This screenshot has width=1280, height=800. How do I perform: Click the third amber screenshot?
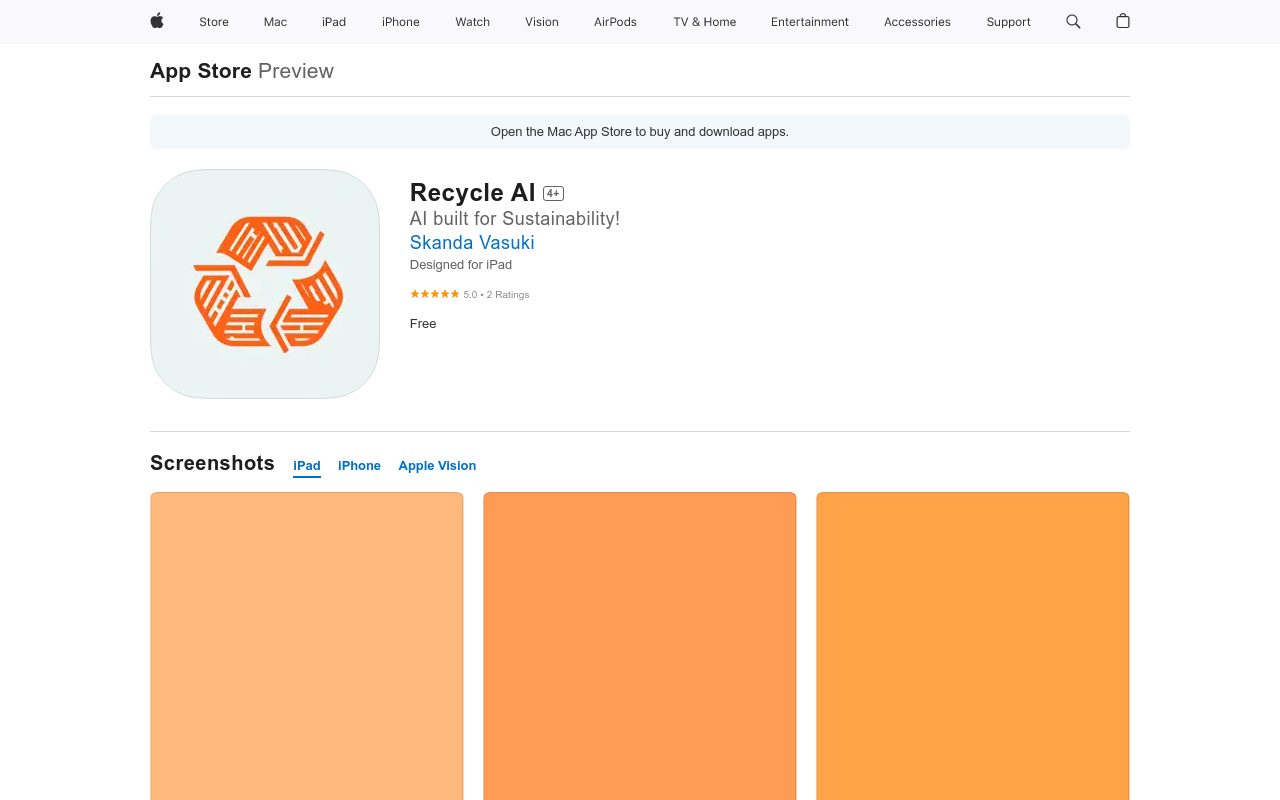click(x=973, y=646)
